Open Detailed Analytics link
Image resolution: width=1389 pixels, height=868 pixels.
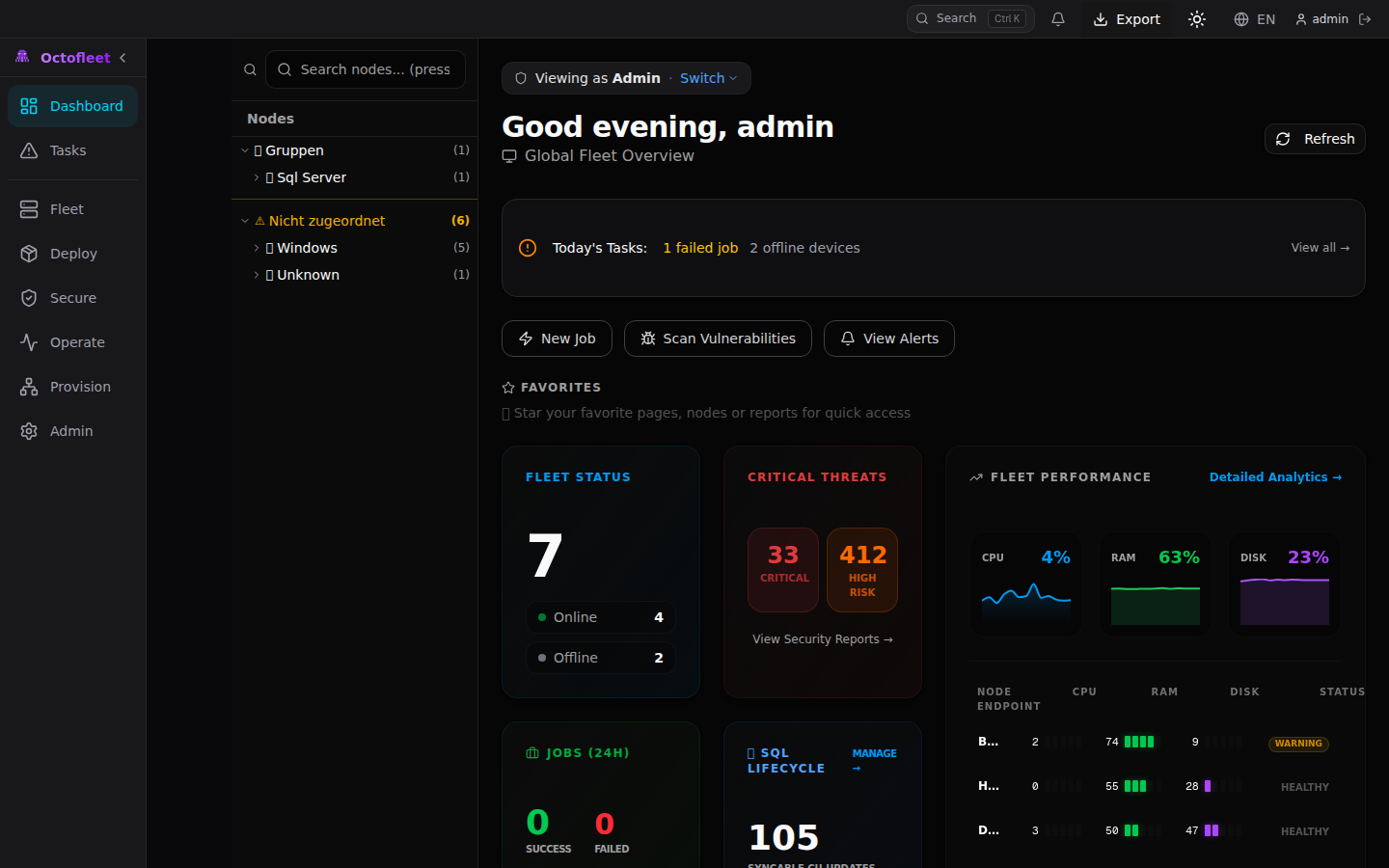(1275, 476)
